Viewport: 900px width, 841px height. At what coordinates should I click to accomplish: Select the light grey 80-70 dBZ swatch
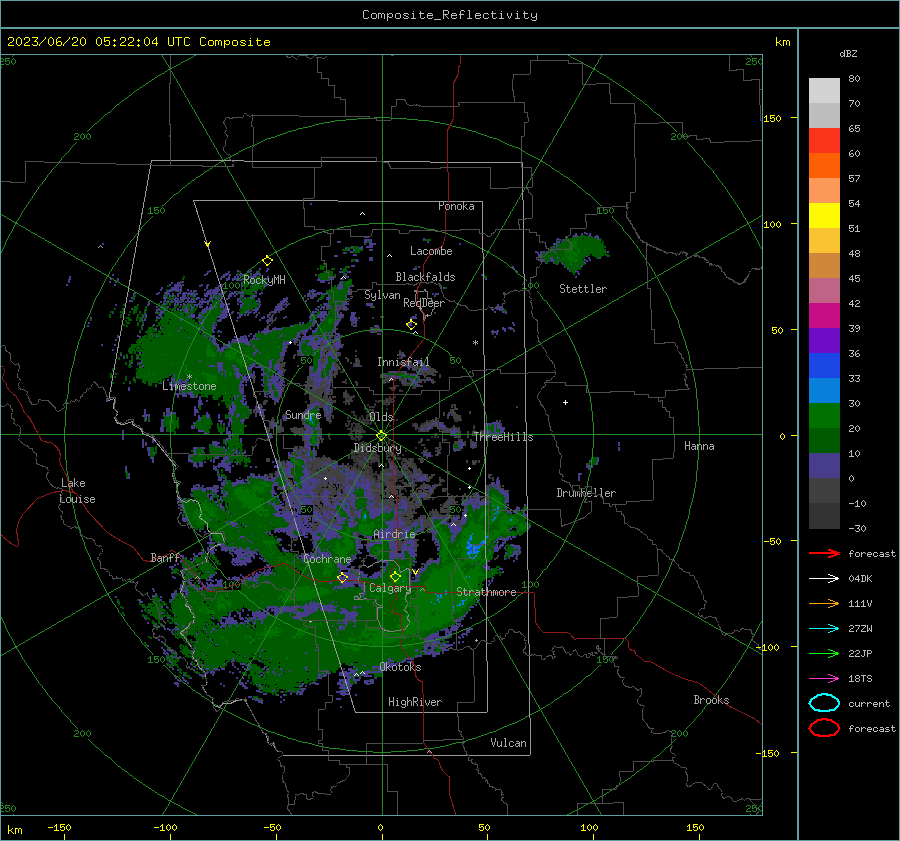824,91
